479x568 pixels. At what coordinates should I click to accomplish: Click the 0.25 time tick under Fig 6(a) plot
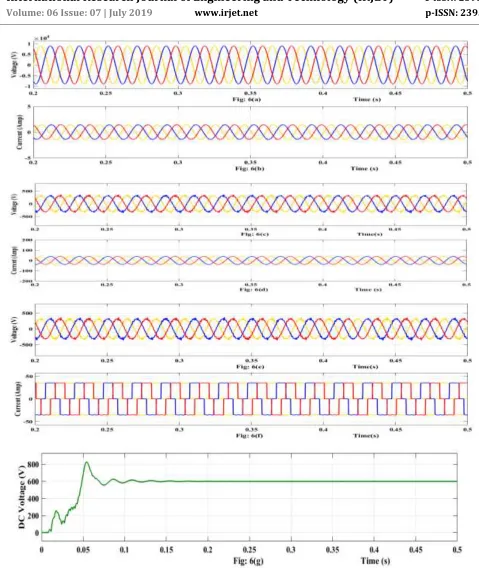click(x=106, y=93)
